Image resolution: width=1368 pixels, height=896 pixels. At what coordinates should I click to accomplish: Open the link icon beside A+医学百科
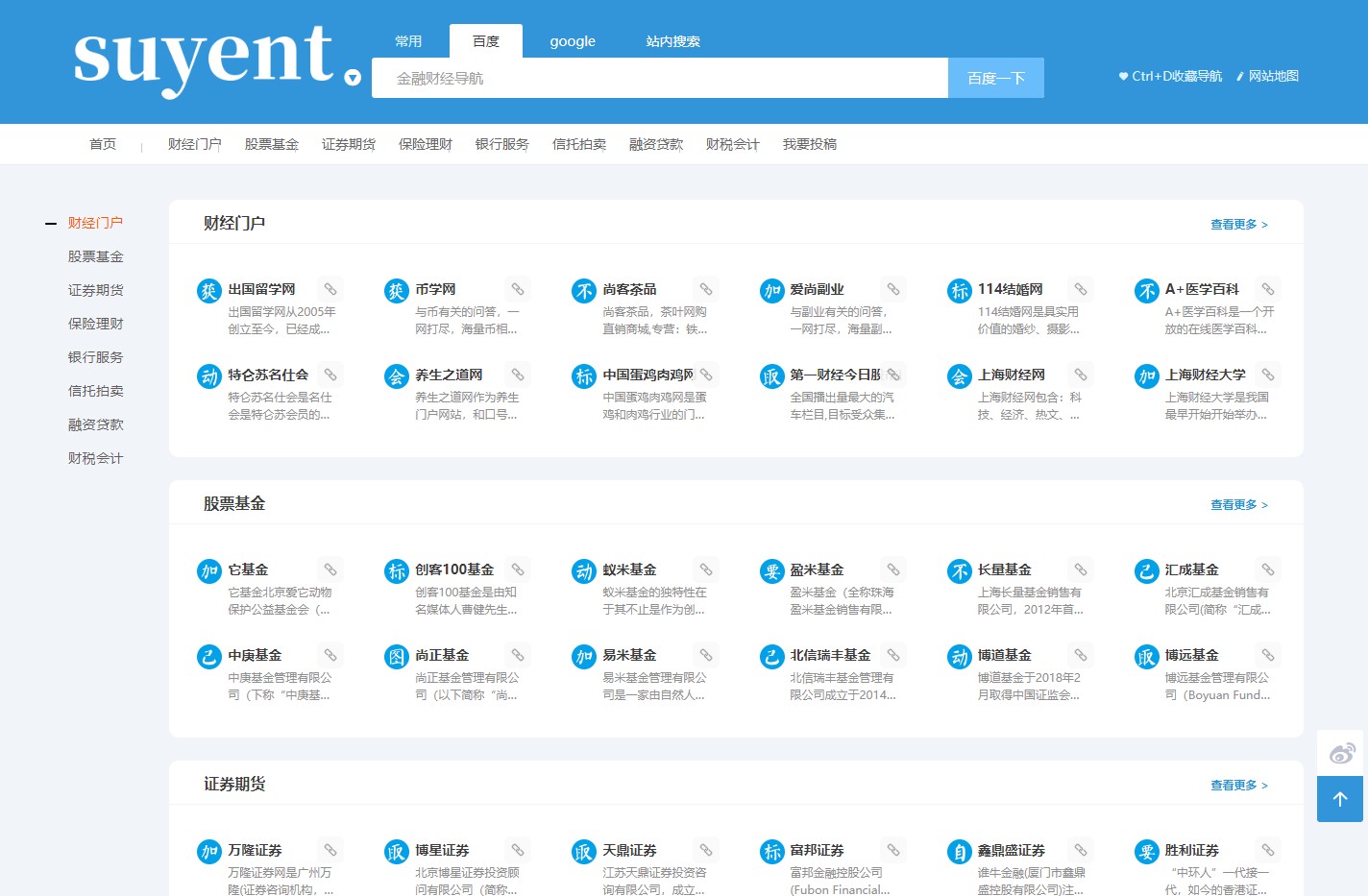(x=1268, y=289)
